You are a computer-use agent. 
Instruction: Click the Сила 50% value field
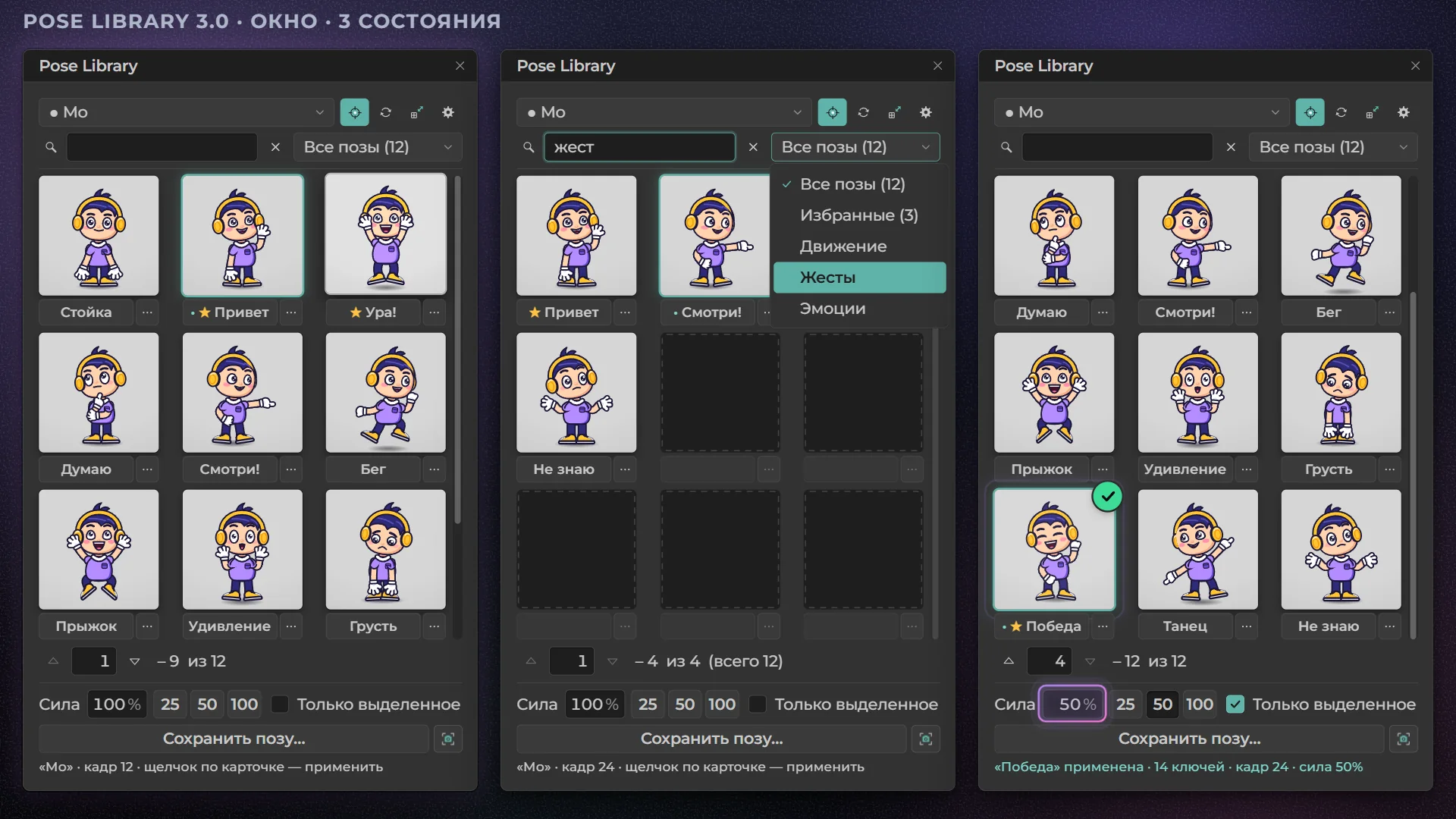click(x=1072, y=704)
